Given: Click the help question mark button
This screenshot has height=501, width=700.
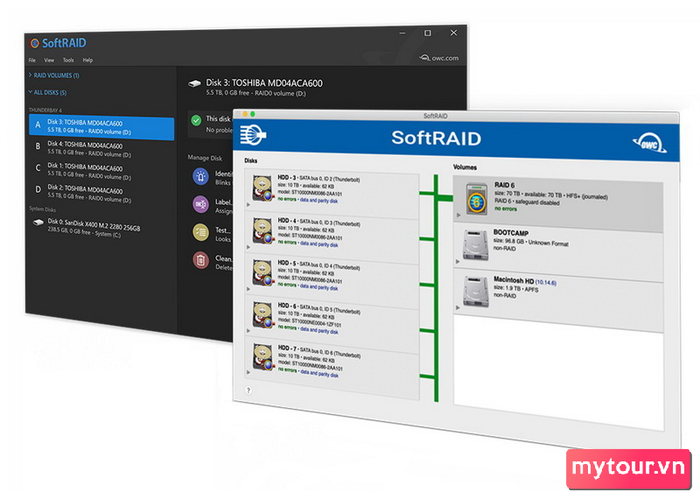Looking at the screenshot, I should pyautogui.click(x=249, y=390).
